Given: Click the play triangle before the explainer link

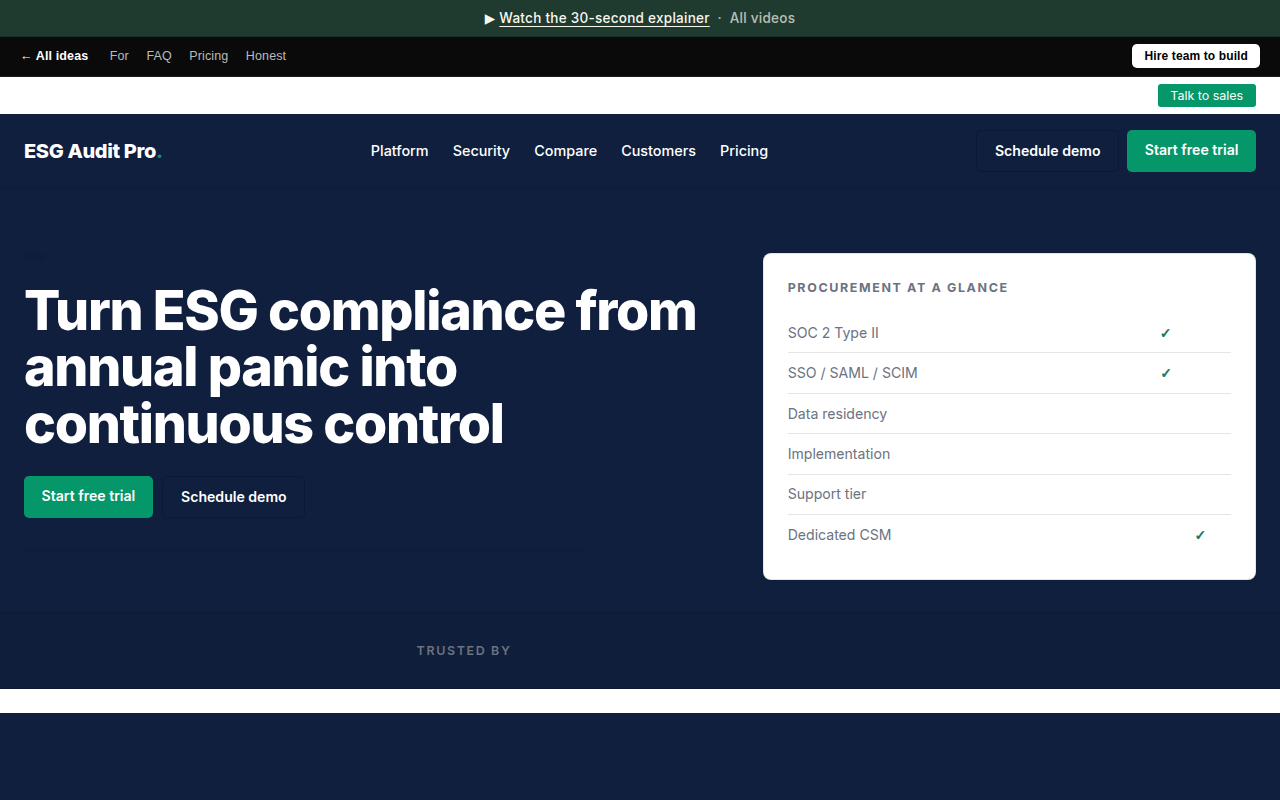Looking at the screenshot, I should click(x=490, y=18).
